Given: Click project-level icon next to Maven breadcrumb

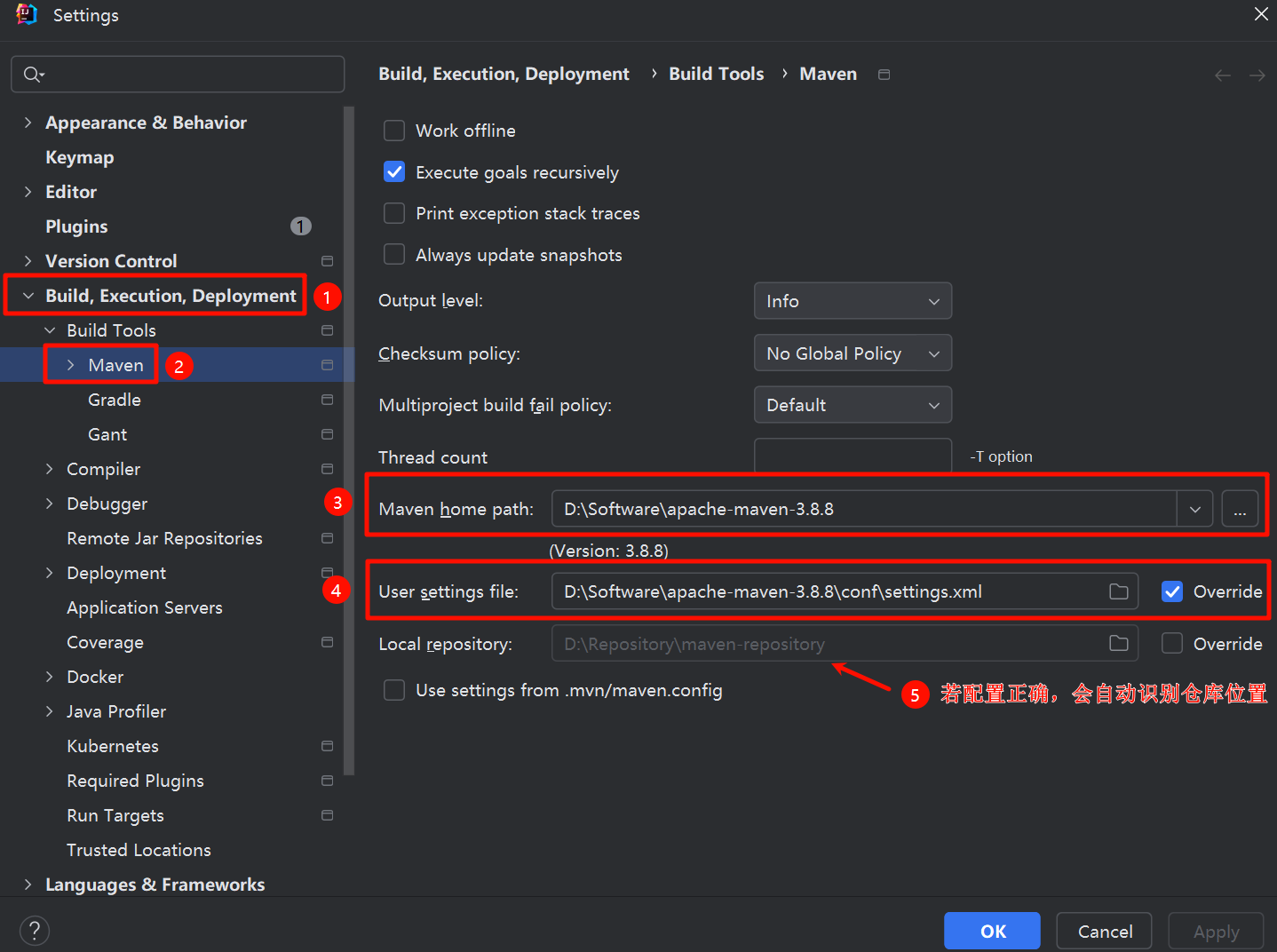Looking at the screenshot, I should point(884,75).
